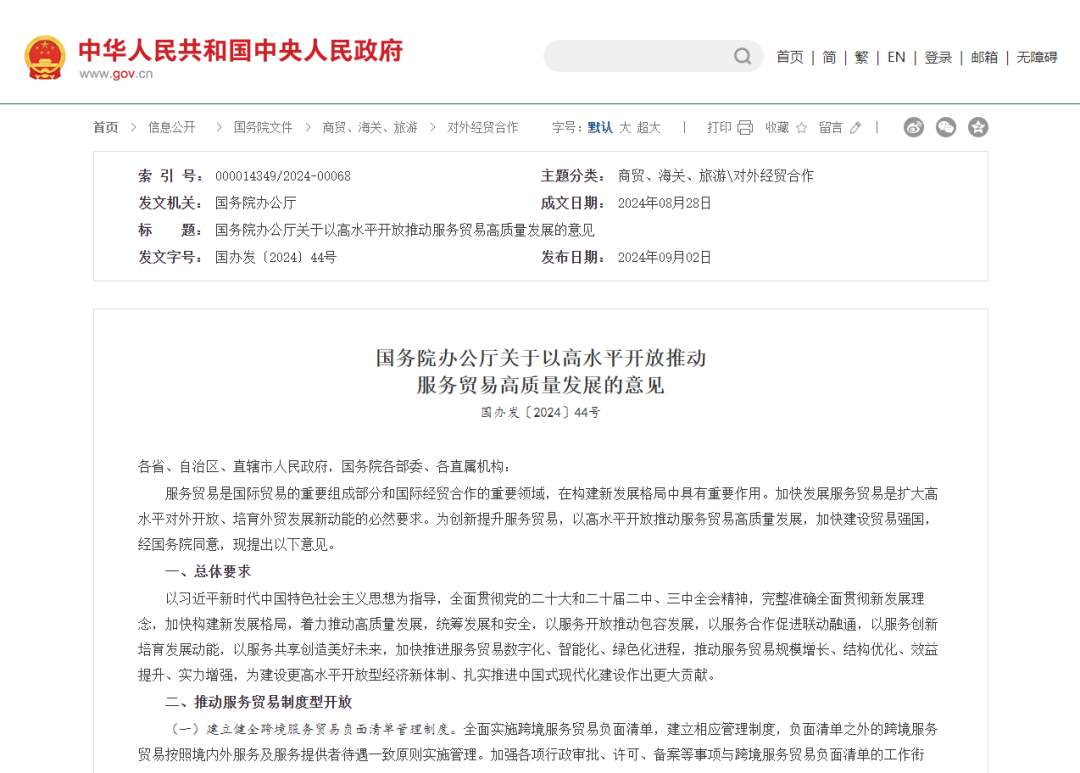Share the article via the WeChat icon
1080x773 pixels.
[945, 127]
